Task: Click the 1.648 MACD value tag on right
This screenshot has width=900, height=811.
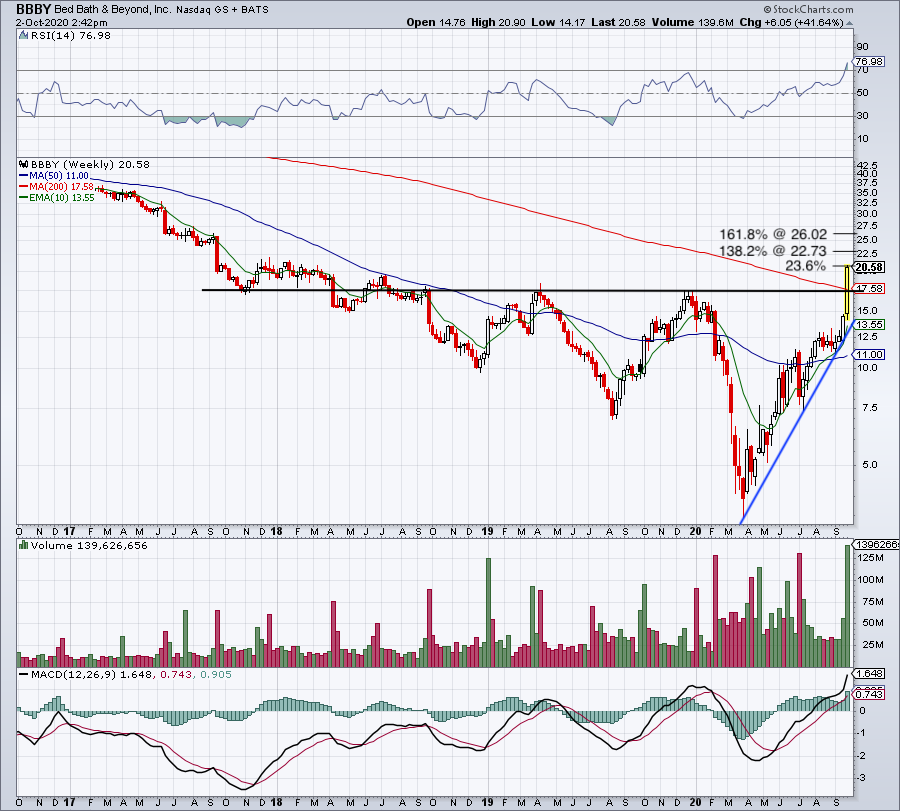Action: coord(869,674)
